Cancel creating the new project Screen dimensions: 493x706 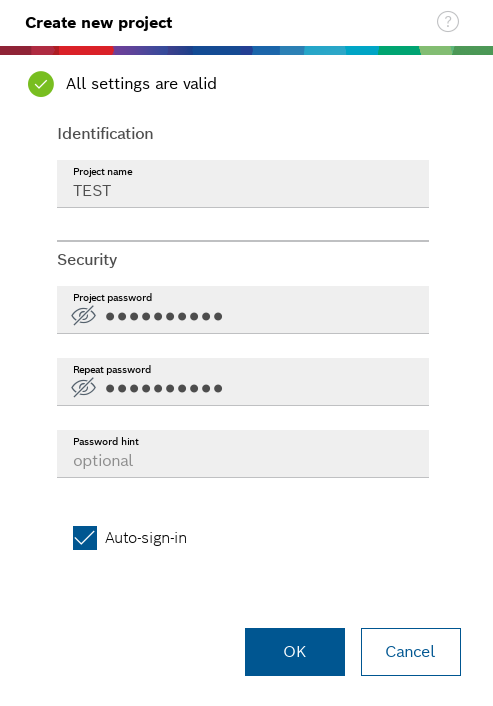coord(411,652)
